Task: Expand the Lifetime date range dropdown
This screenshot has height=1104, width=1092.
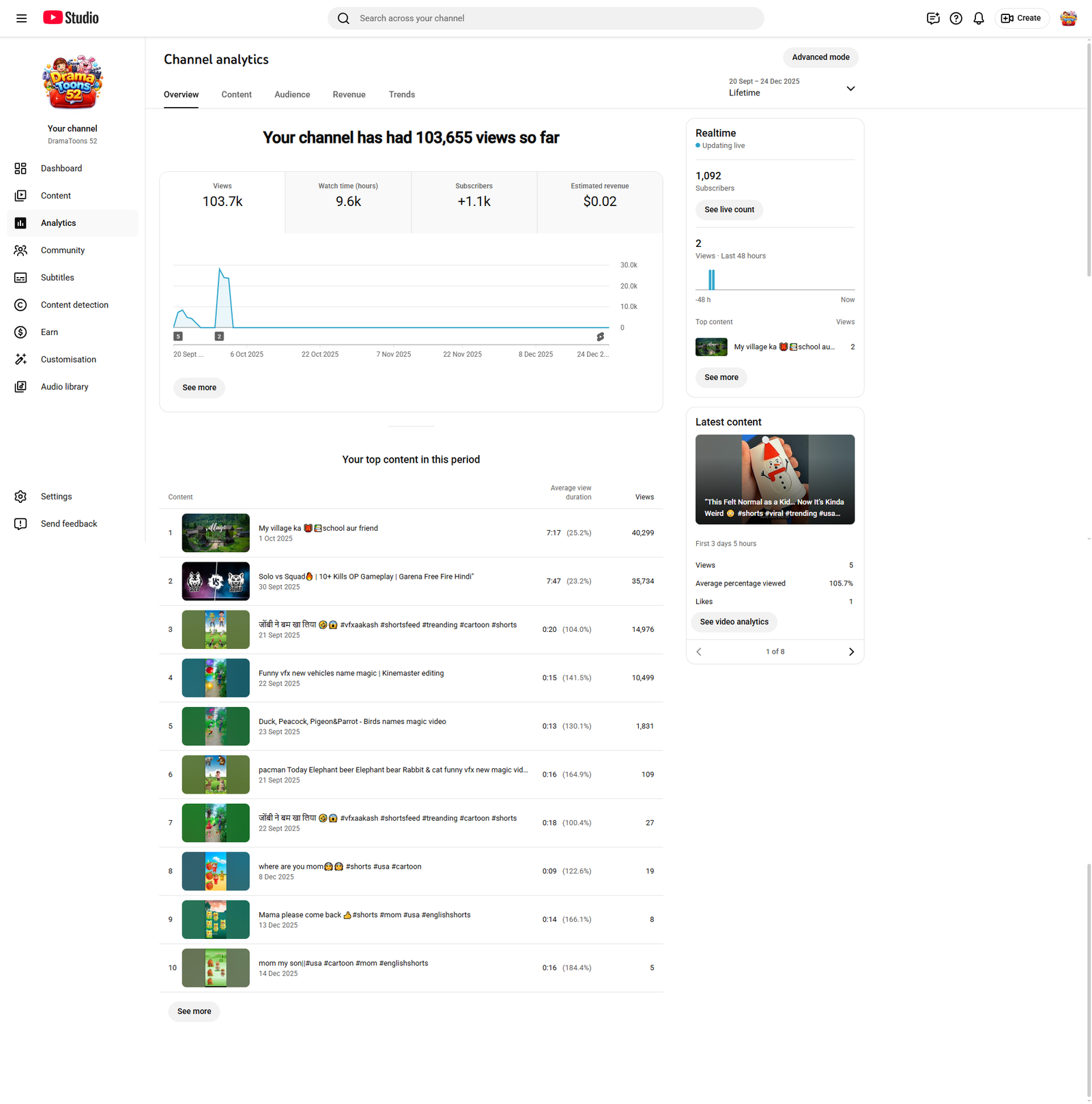Action: click(x=850, y=88)
